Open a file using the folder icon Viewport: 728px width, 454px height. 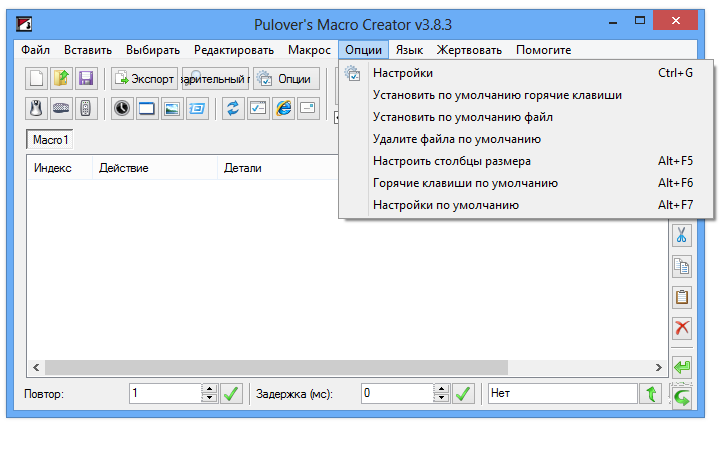[x=61, y=78]
